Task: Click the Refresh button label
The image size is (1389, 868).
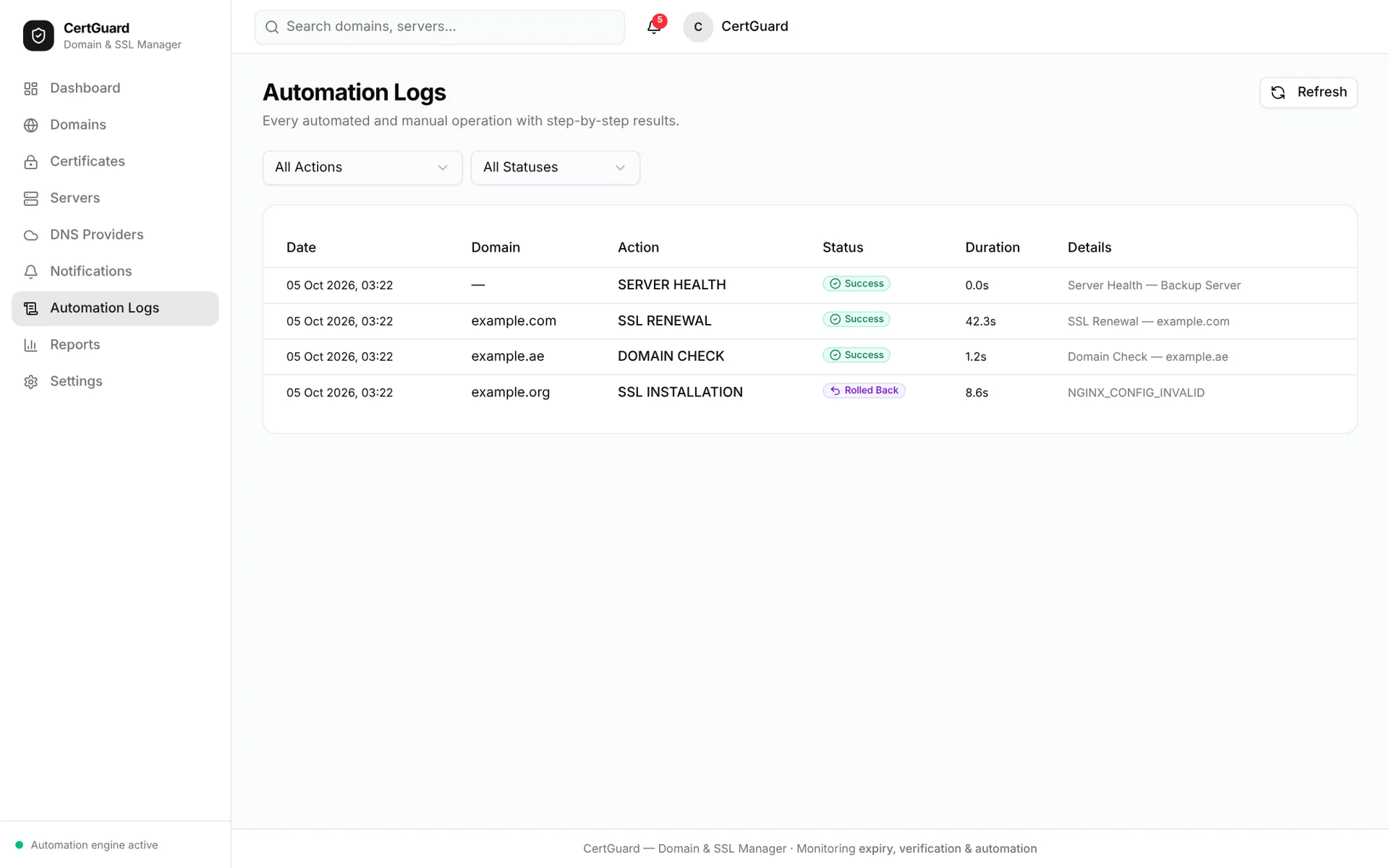Action: point(1322,92)
